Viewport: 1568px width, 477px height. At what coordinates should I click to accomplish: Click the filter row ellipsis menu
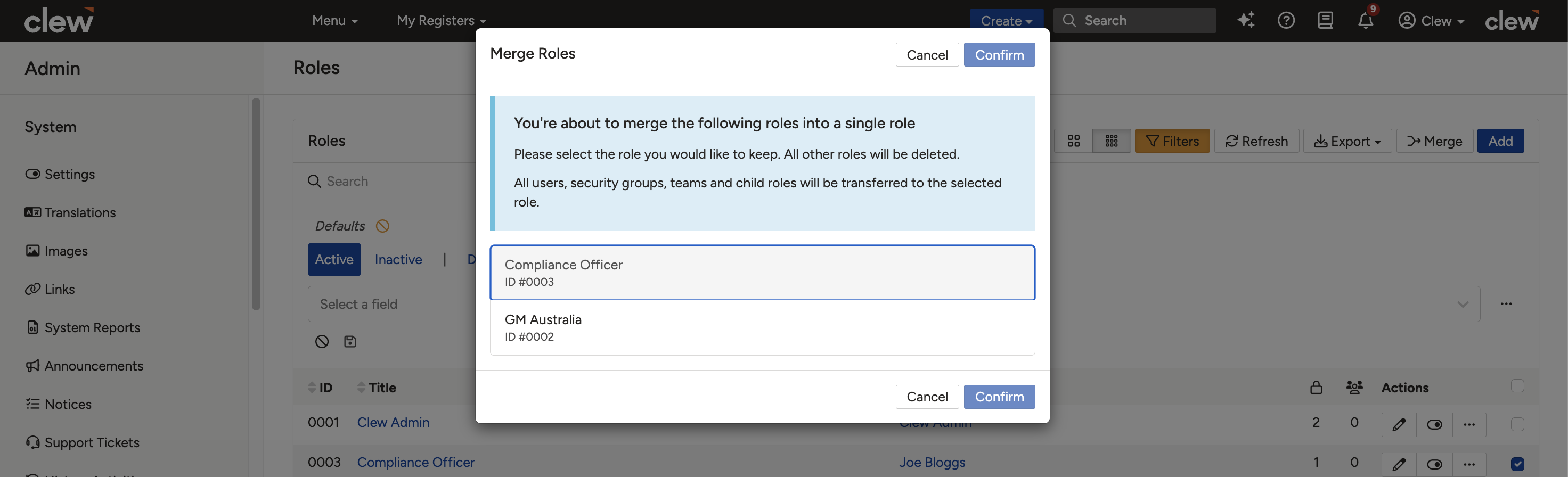click(x=1506, y=303)
